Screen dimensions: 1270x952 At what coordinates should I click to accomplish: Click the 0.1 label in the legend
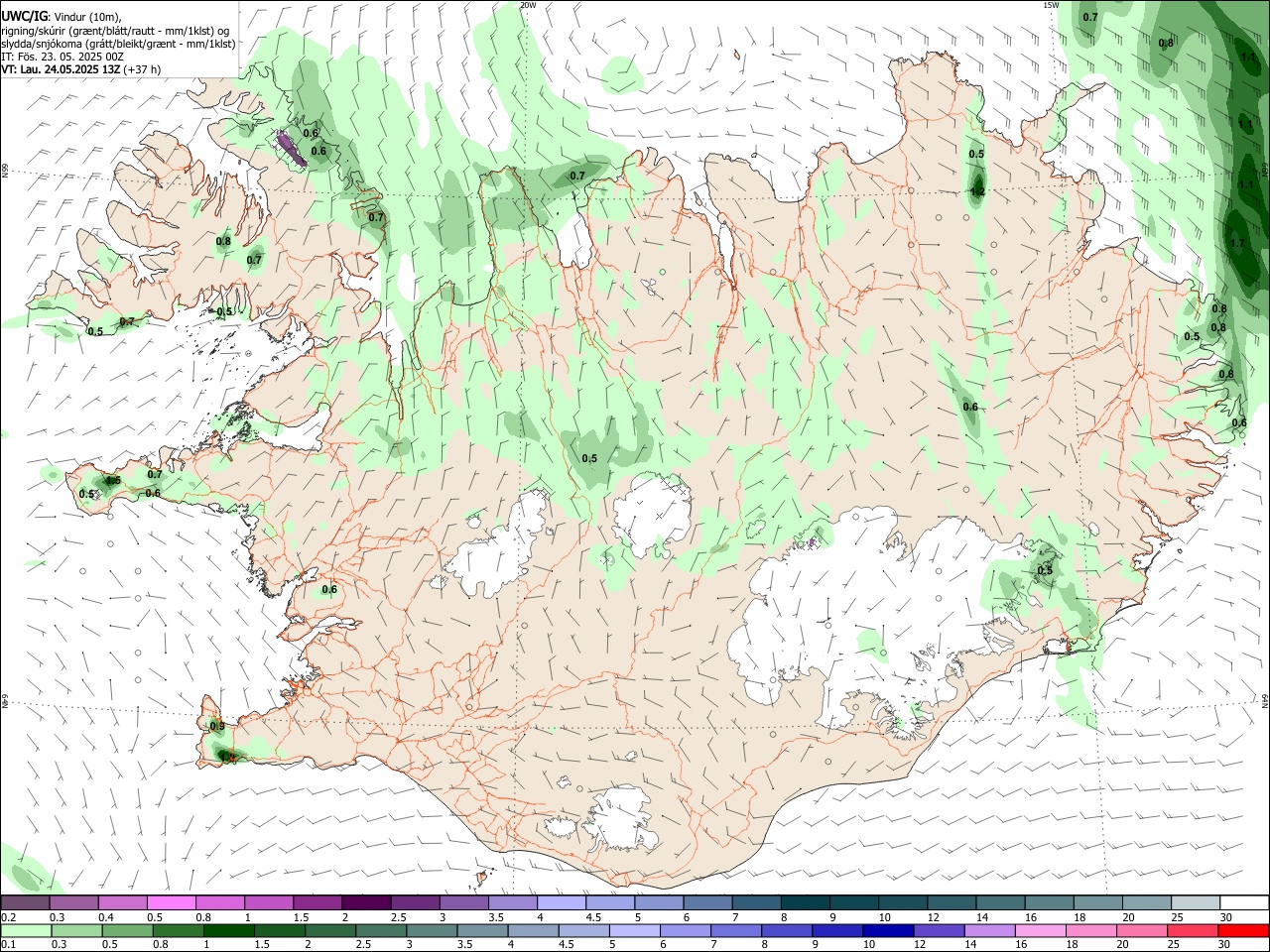(x=8, y=944)
